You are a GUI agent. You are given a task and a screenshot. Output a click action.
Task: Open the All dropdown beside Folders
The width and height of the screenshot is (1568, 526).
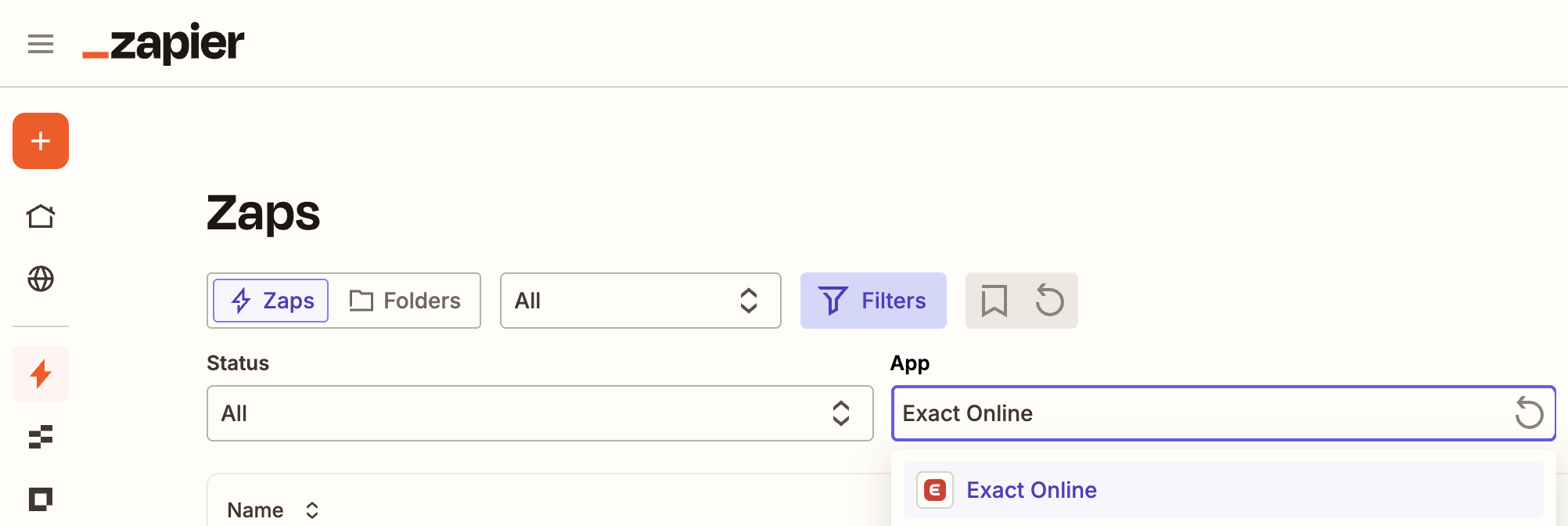(x=641, y=301)
